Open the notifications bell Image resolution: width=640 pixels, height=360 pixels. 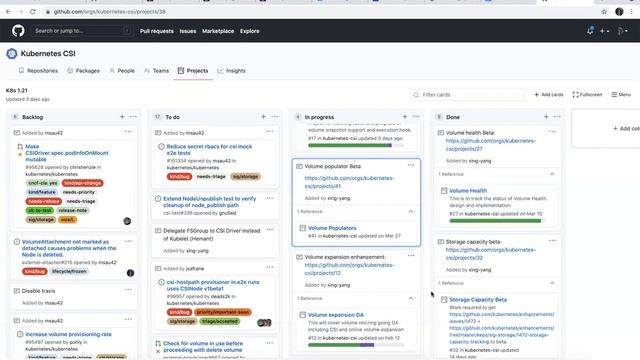pyautogui.click(x=590, y=31)
